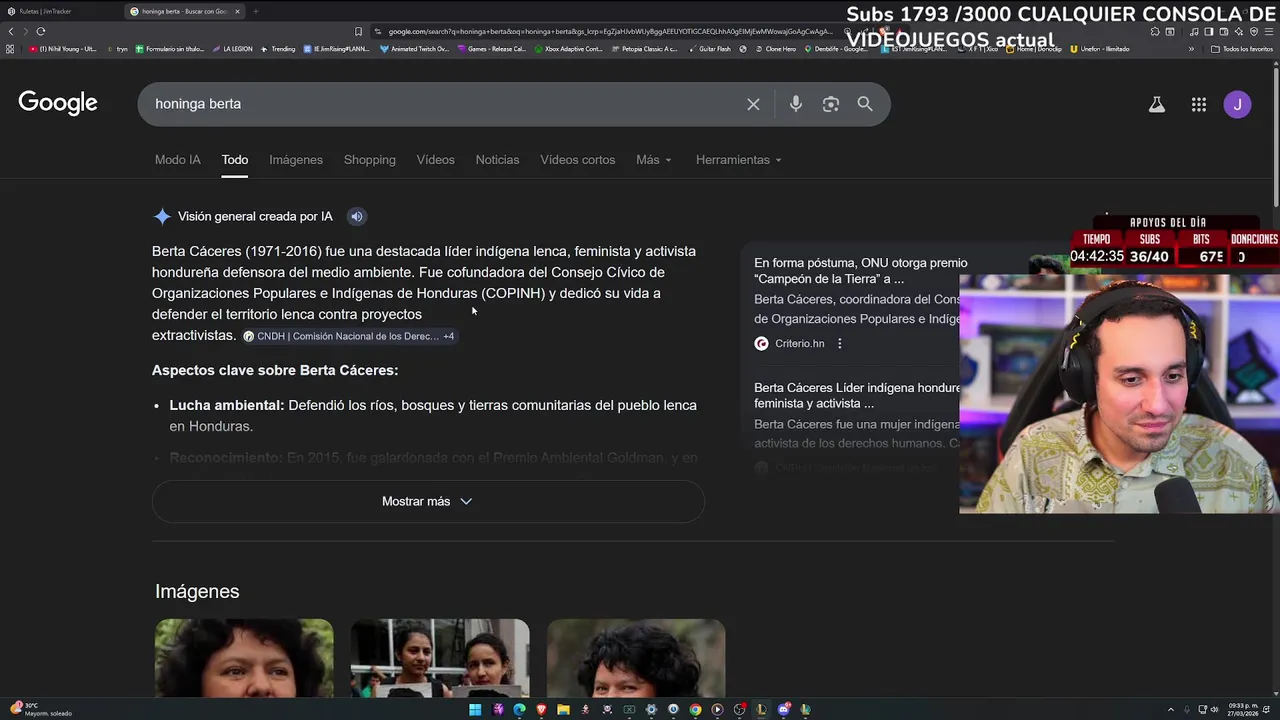Go back with the browser back arrow

click(11, 31)
